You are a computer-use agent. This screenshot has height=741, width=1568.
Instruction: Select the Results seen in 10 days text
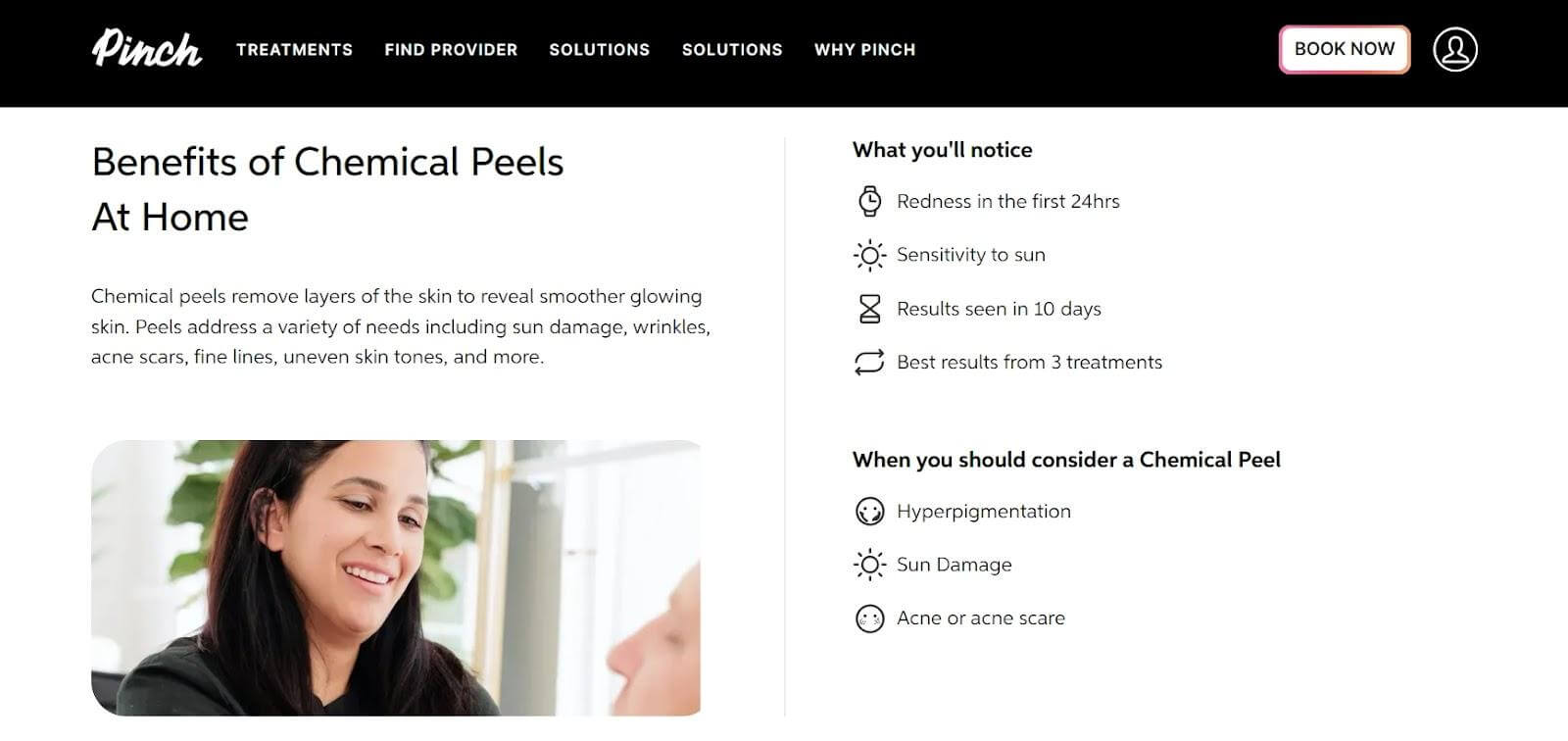pos(999,309)
